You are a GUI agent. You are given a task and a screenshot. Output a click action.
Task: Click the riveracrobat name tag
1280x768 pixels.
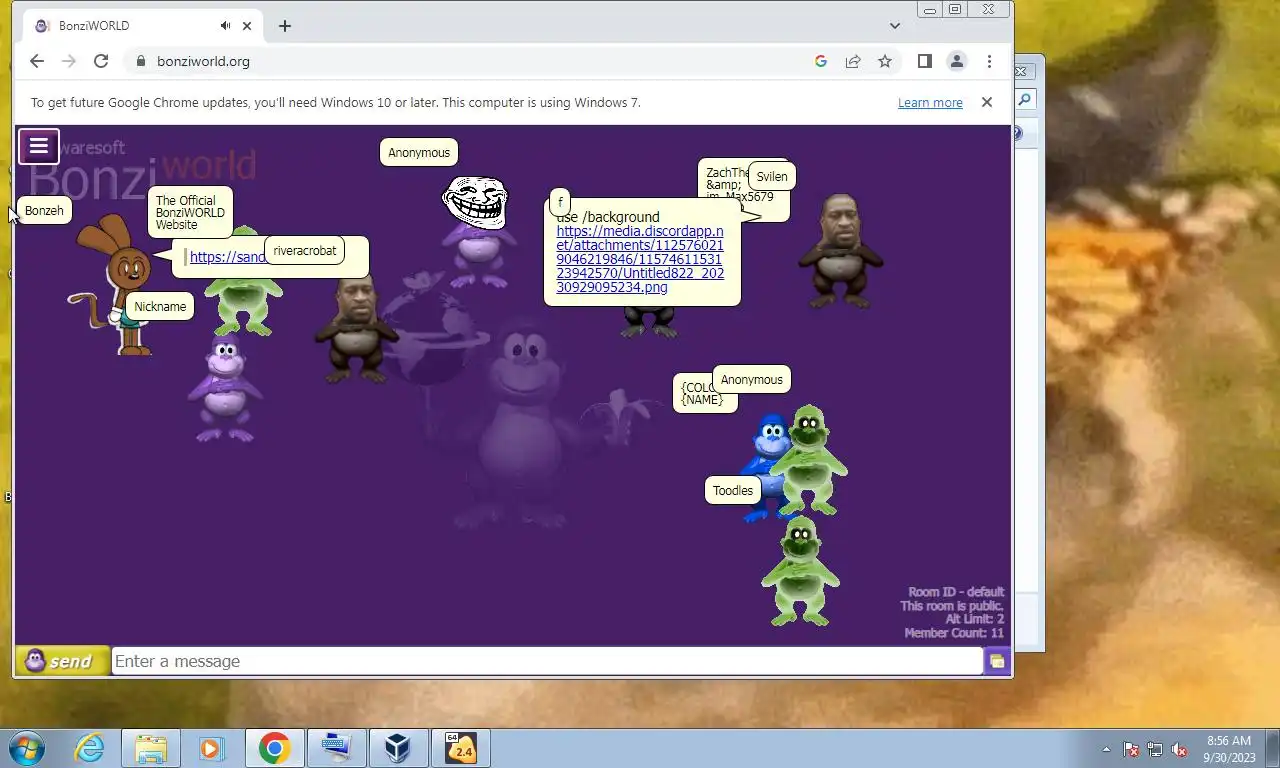tap(305, 251)
